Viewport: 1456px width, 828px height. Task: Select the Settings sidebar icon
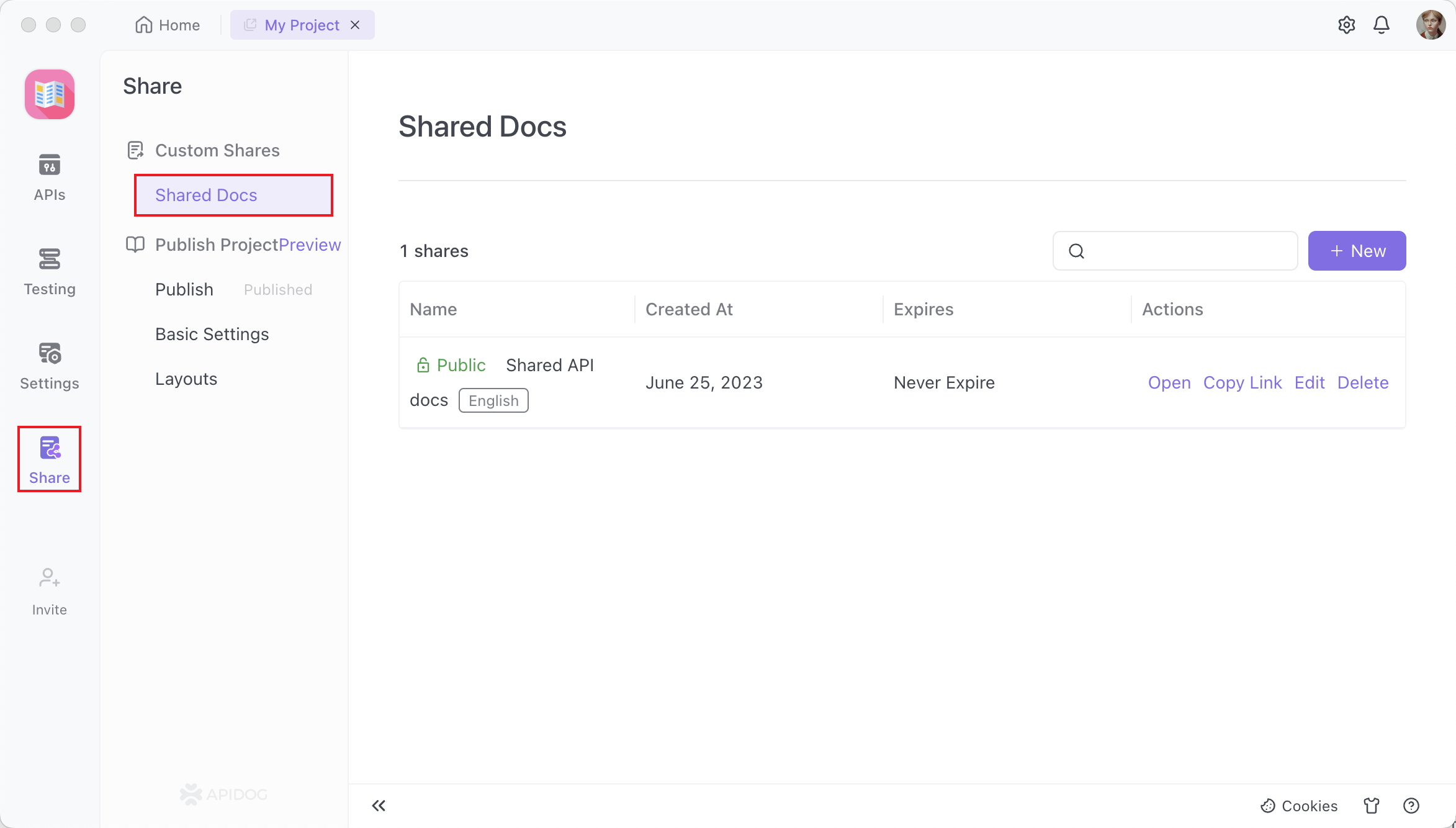(49, 353)
